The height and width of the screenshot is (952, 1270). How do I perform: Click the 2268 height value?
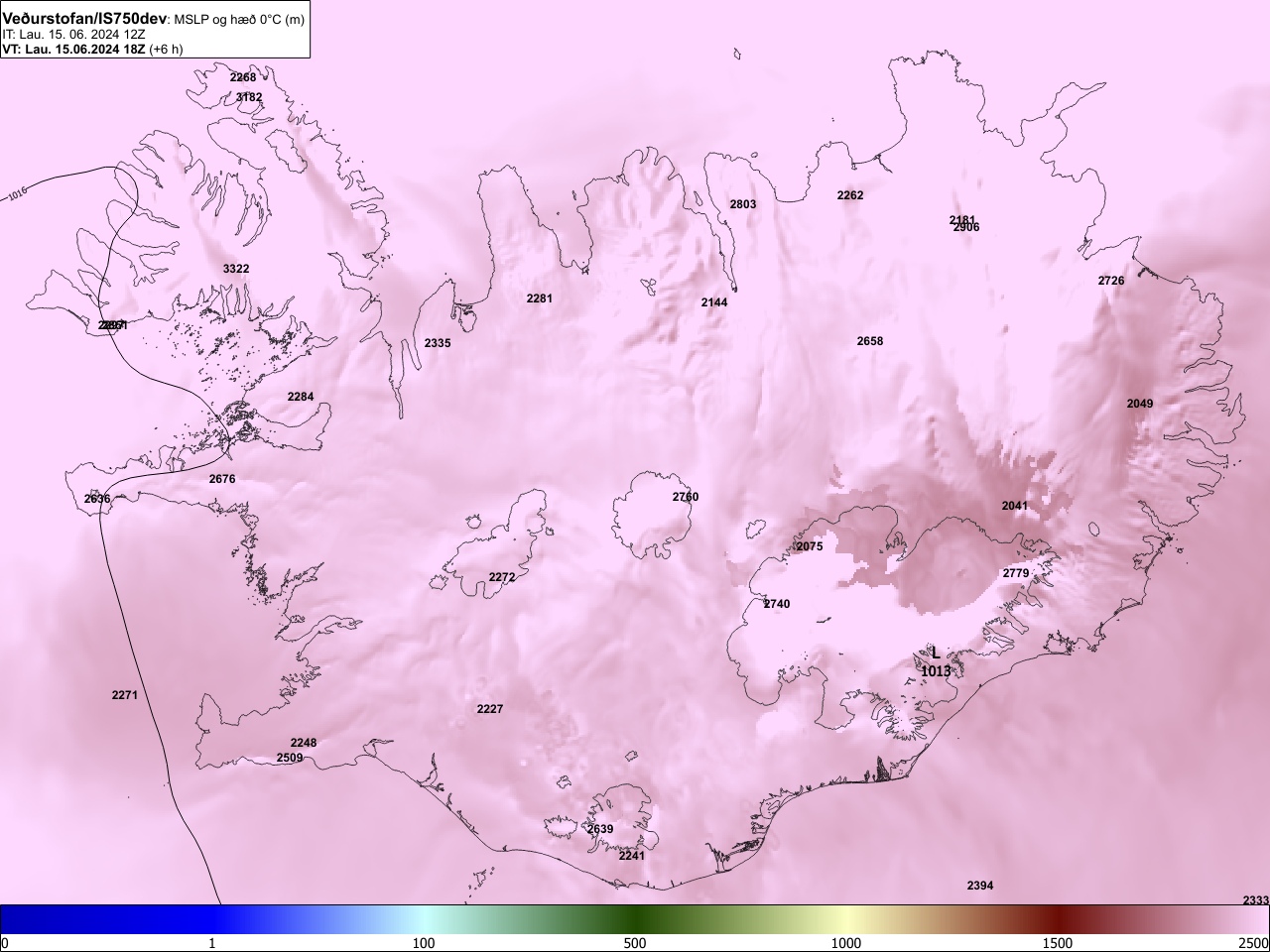pyautogui.click(x=243, y=77)
